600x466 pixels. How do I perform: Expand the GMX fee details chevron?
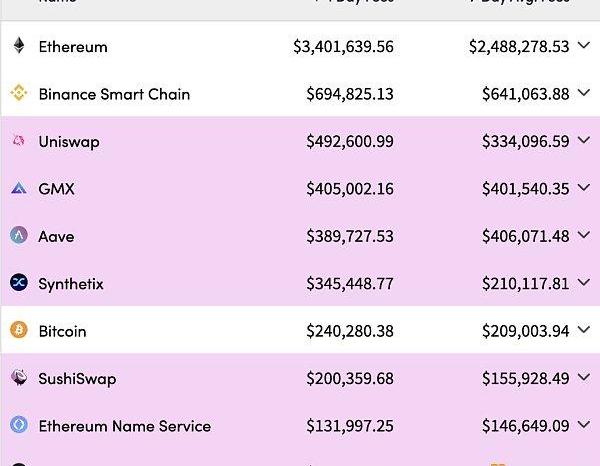pos(584,188)
